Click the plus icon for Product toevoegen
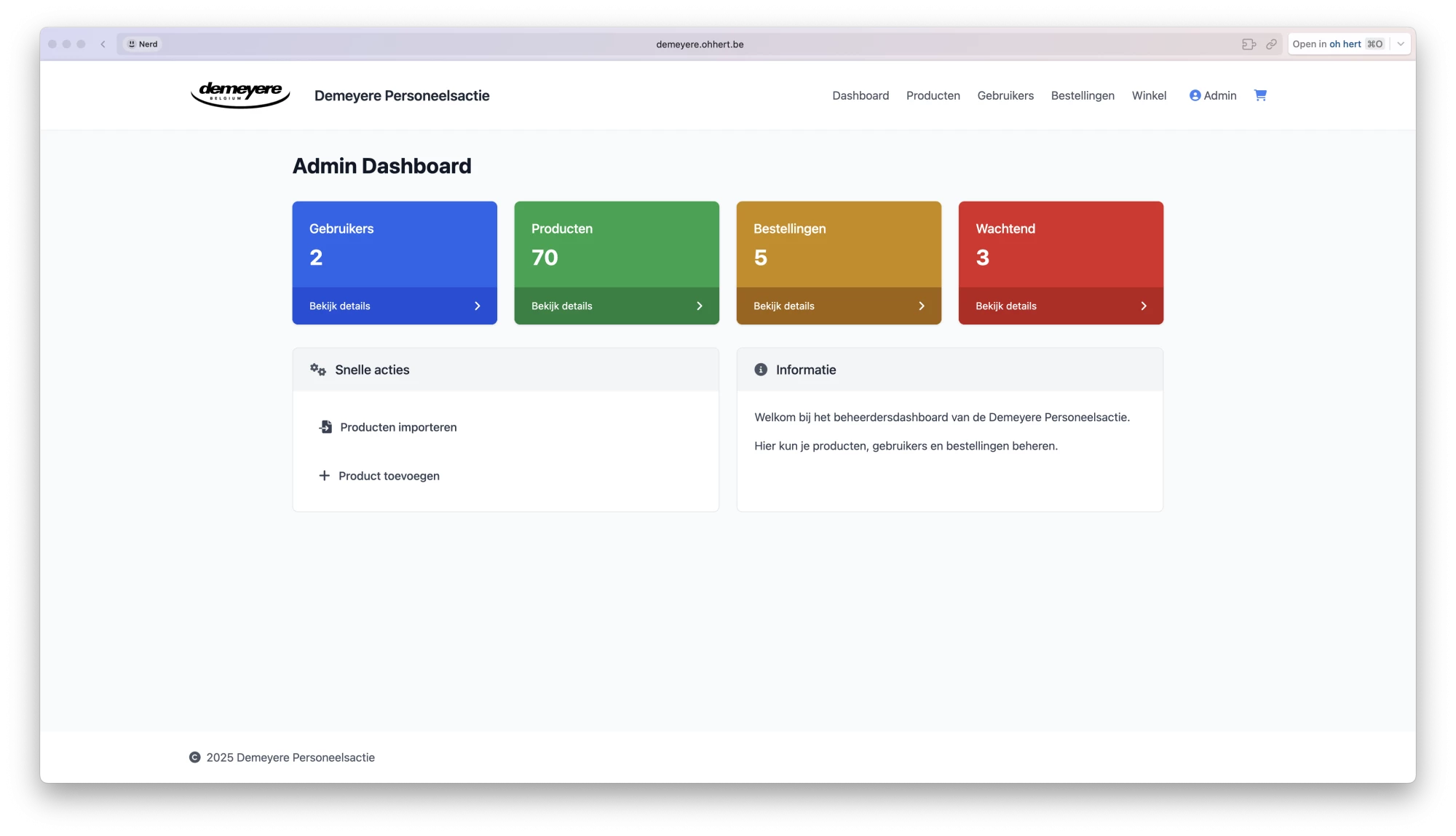The image size is (1456, 836). (324, 476)
